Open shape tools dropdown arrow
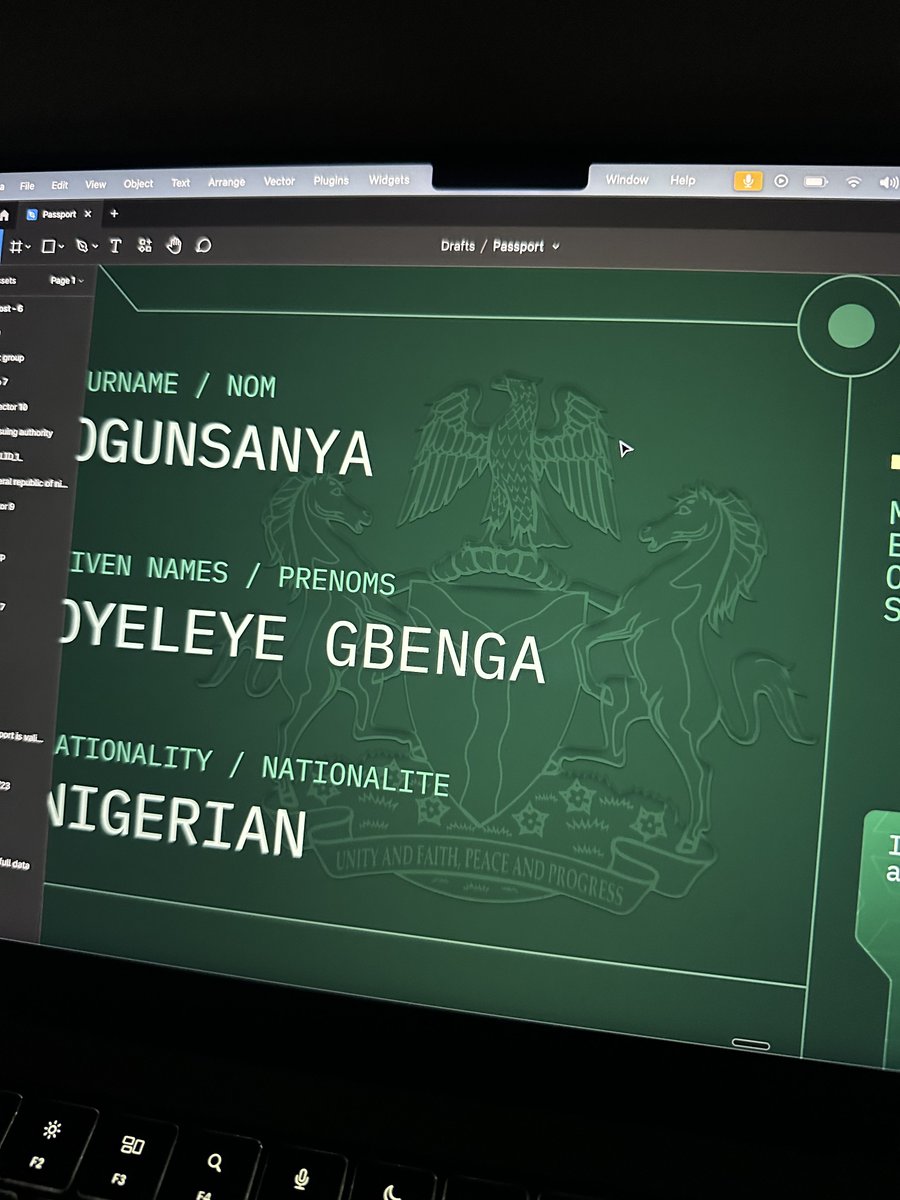 pos(61,246)
